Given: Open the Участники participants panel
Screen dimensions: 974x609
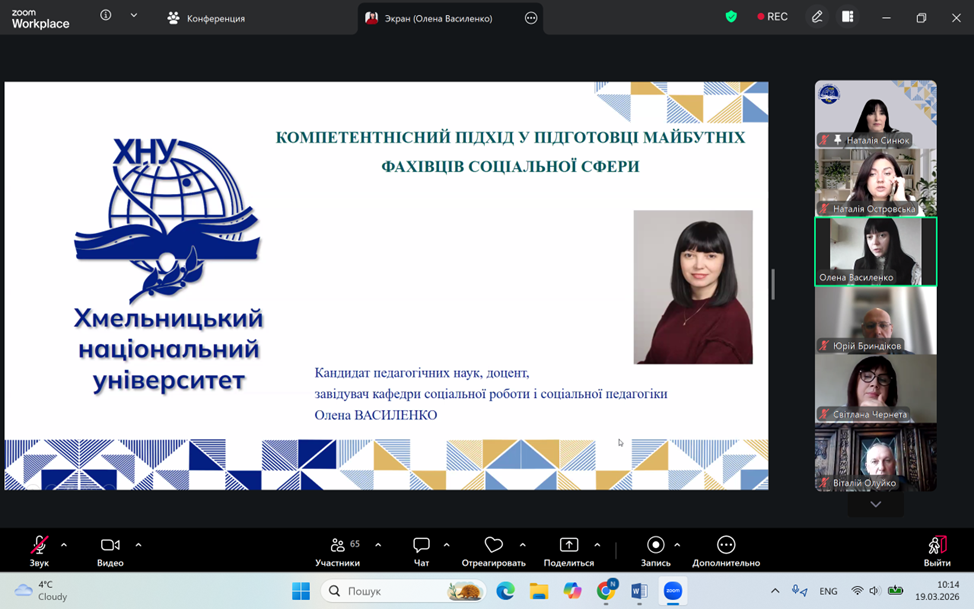Looking at the screenshot, I should [x=338, y=546].
